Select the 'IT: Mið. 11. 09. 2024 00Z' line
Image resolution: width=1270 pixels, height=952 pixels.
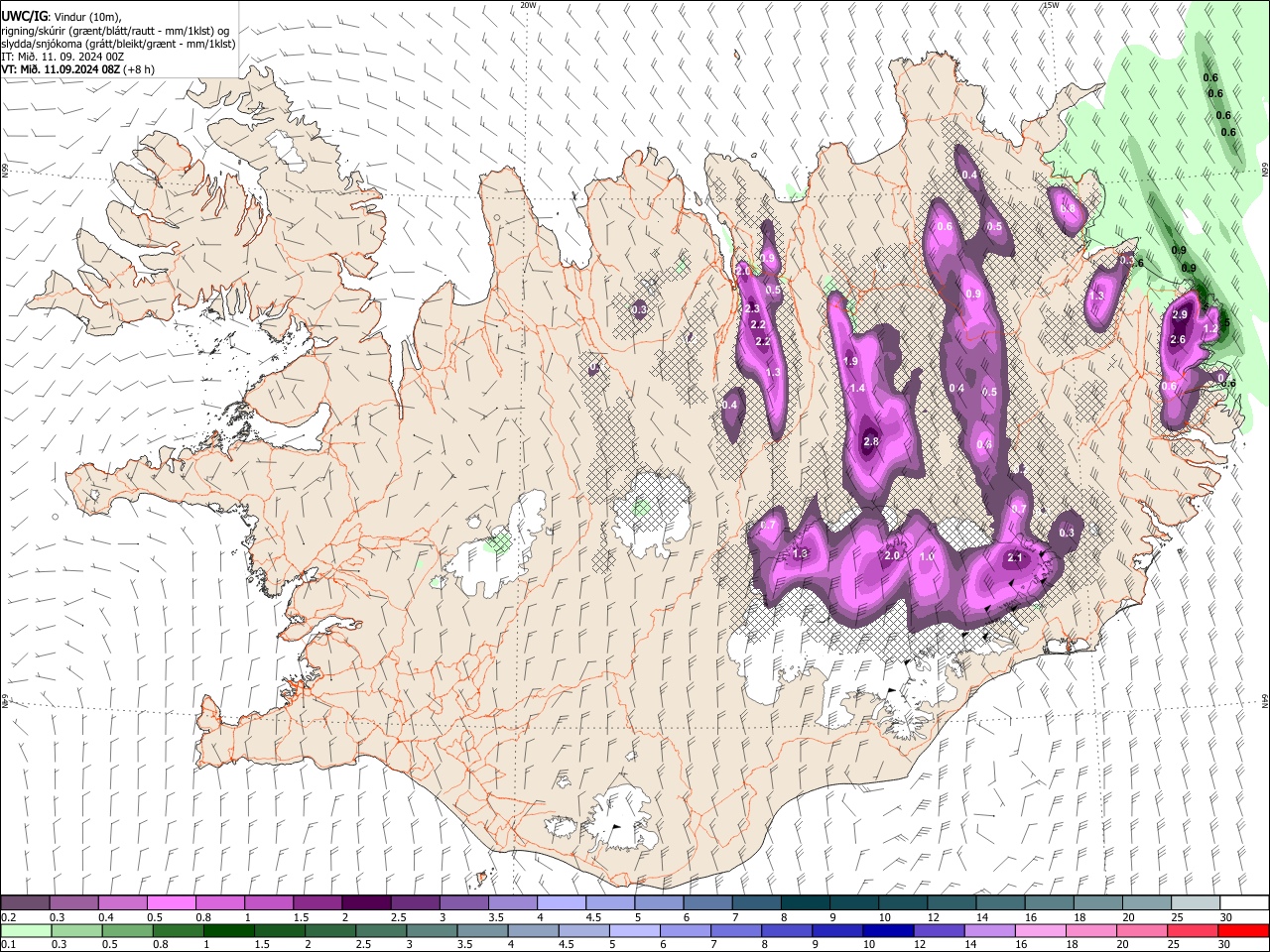click(x=63, y=57)
